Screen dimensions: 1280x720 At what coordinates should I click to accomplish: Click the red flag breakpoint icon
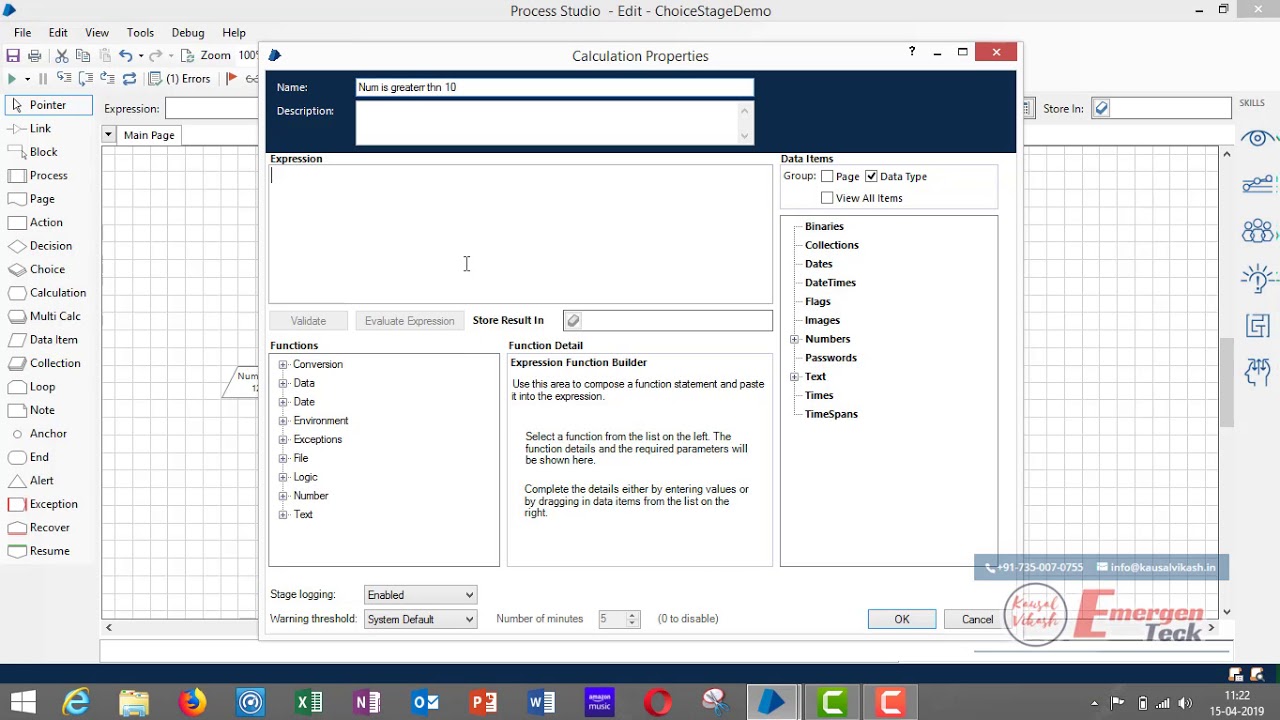(232, 79)
